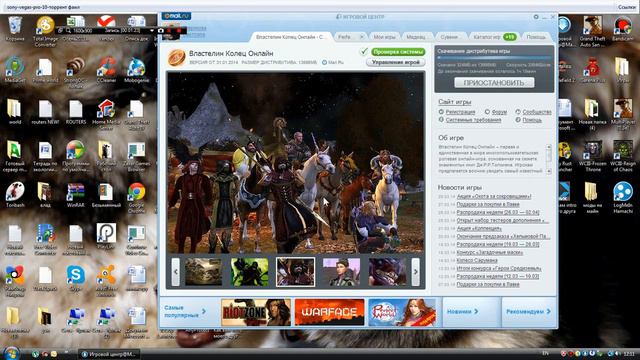Open the Windows Start menu

tap(11, 353)
